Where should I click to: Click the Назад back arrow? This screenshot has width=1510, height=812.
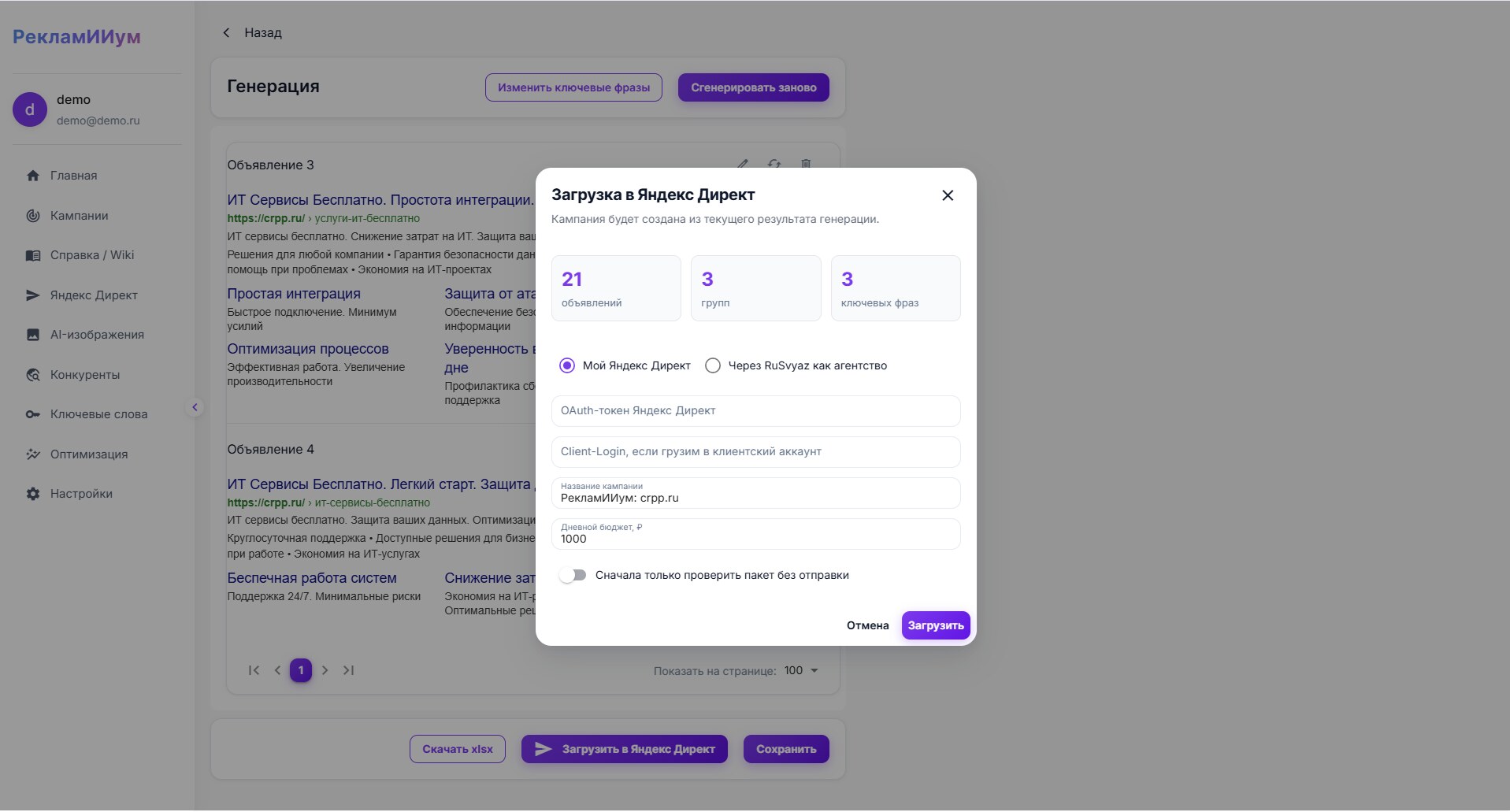pyautogui.click(x=226, y=33)
